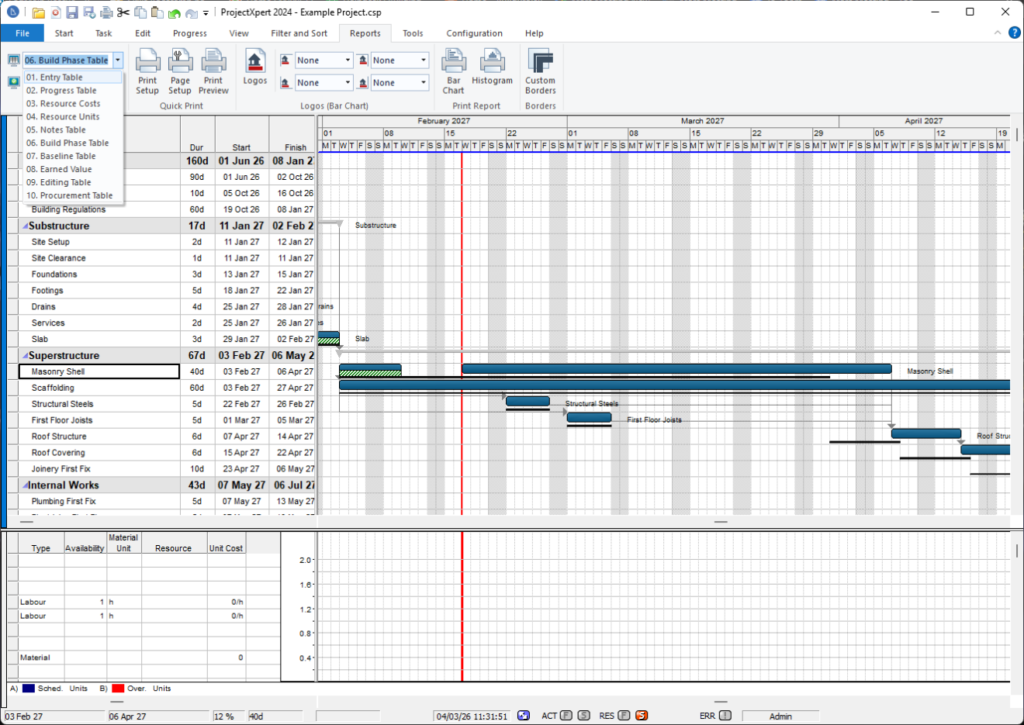The height and width of the screenshot is (725, 1024).
Task: Switch to the Progress tab
Action: 189,33
